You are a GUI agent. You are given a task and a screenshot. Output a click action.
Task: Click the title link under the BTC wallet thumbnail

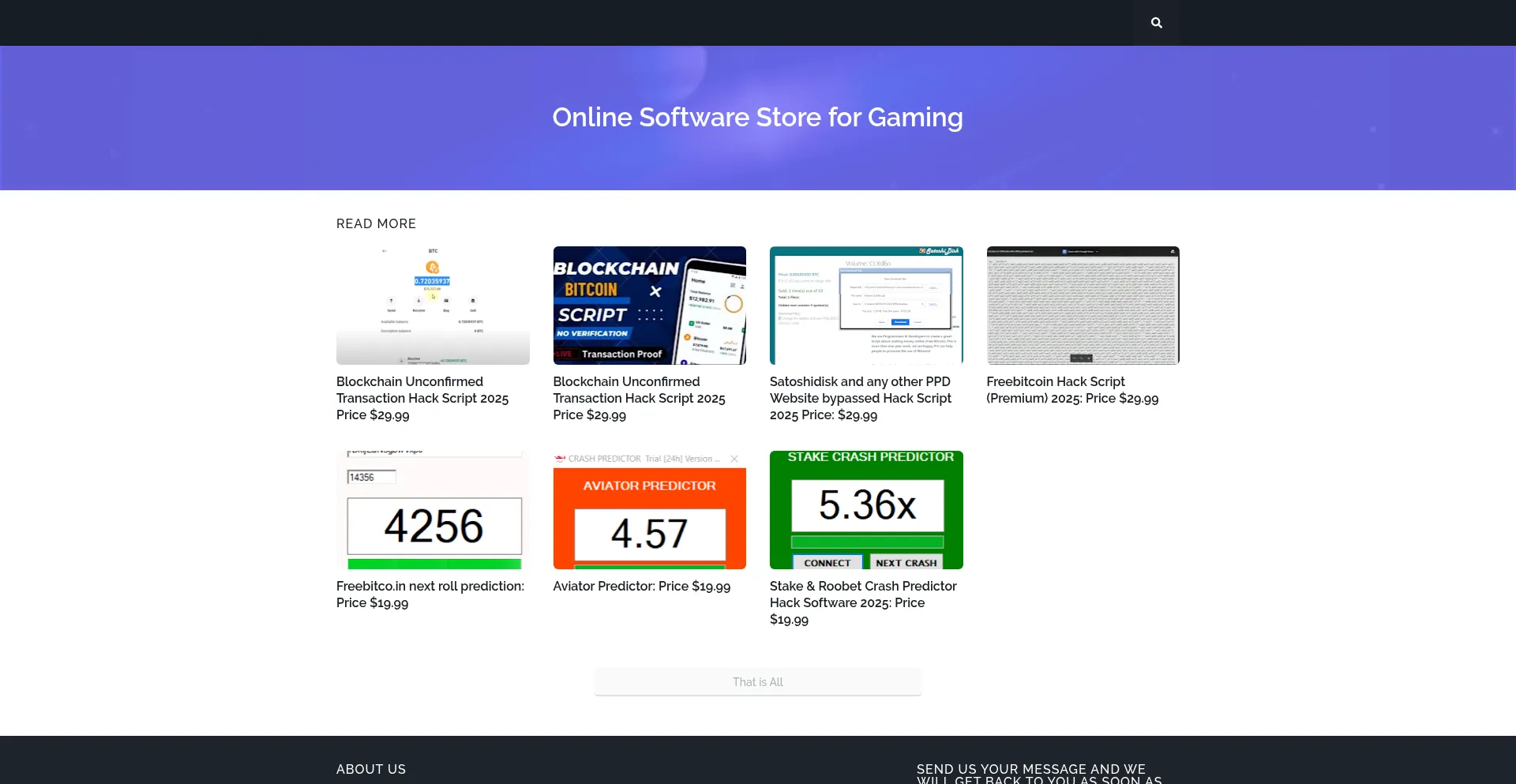(x=422, y=398)
